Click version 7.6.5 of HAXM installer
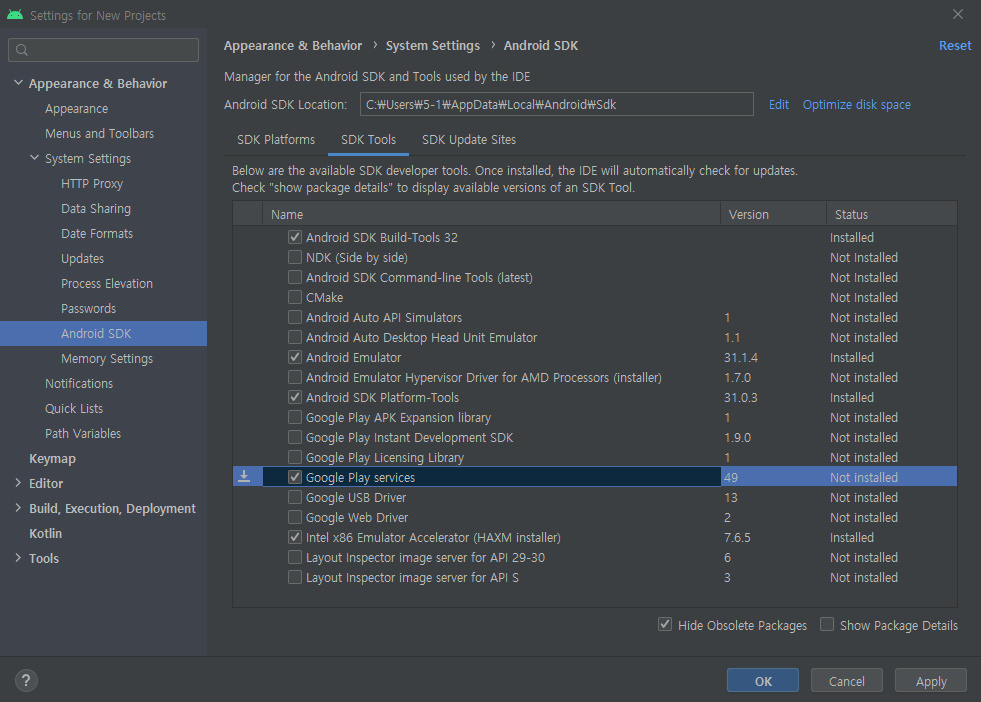 (x=737, y=537)
